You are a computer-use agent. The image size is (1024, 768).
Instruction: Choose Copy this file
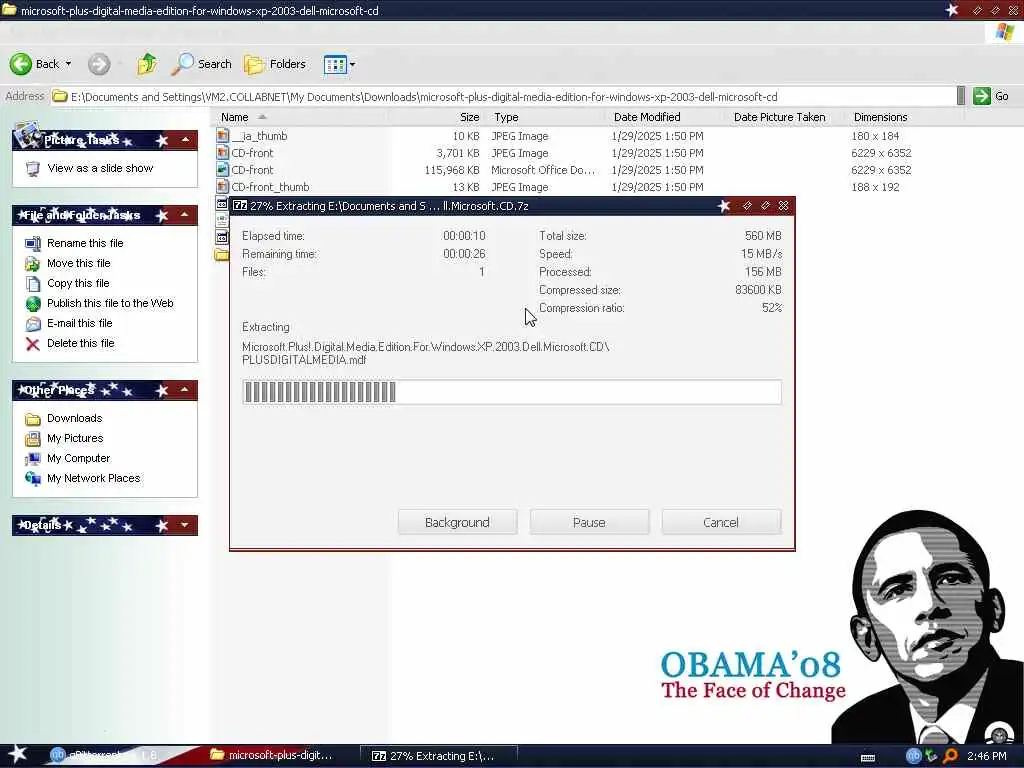tap(78, 283)
